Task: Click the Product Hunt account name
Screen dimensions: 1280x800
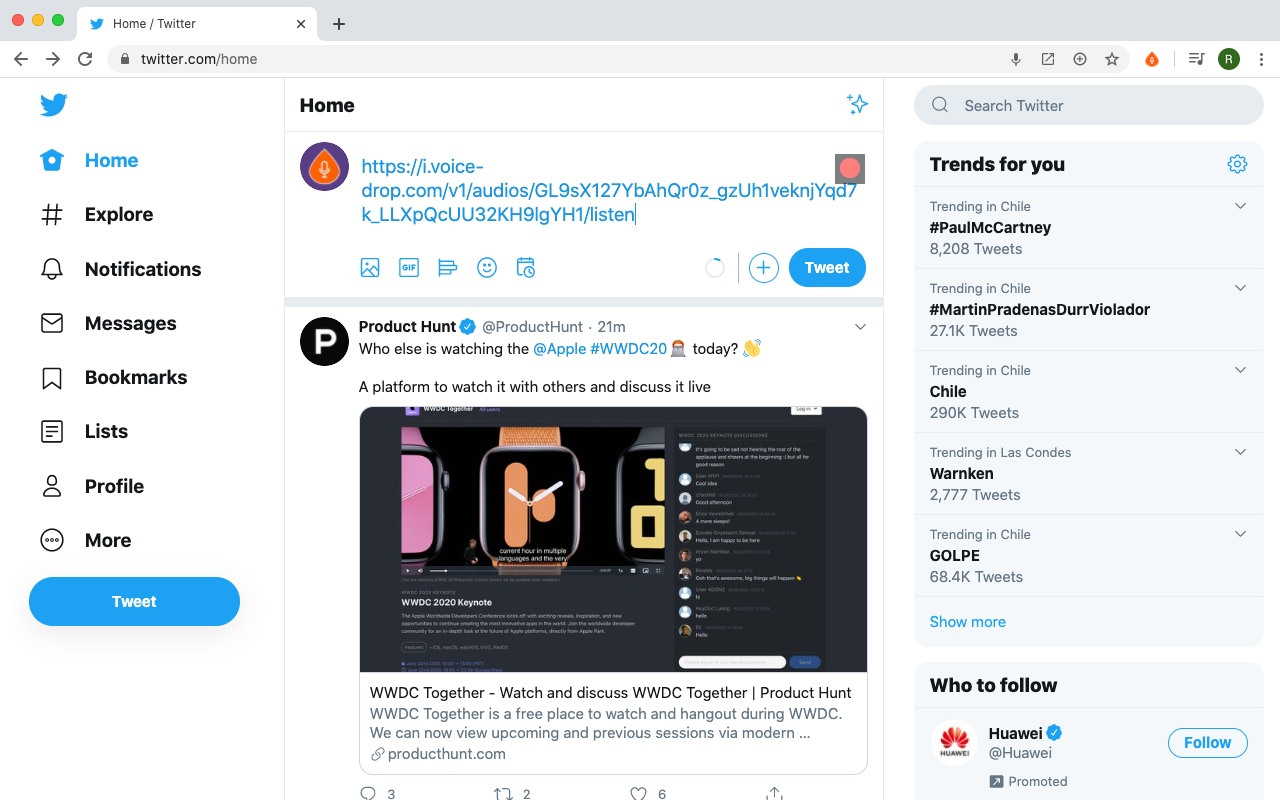Action: point(407,326)
